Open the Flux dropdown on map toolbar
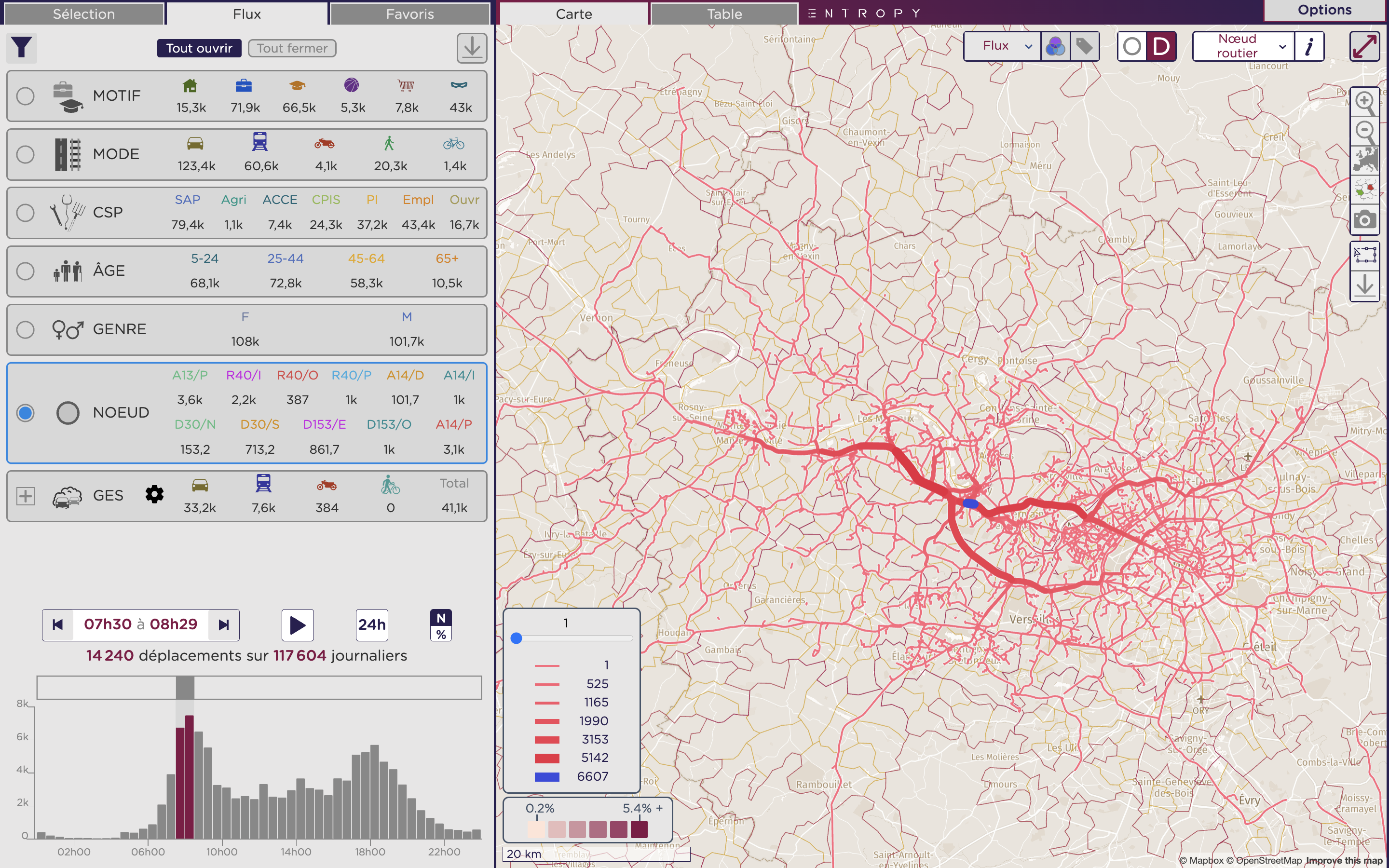The height and width of the screenshot is (868, 1389). point(1002,46)
